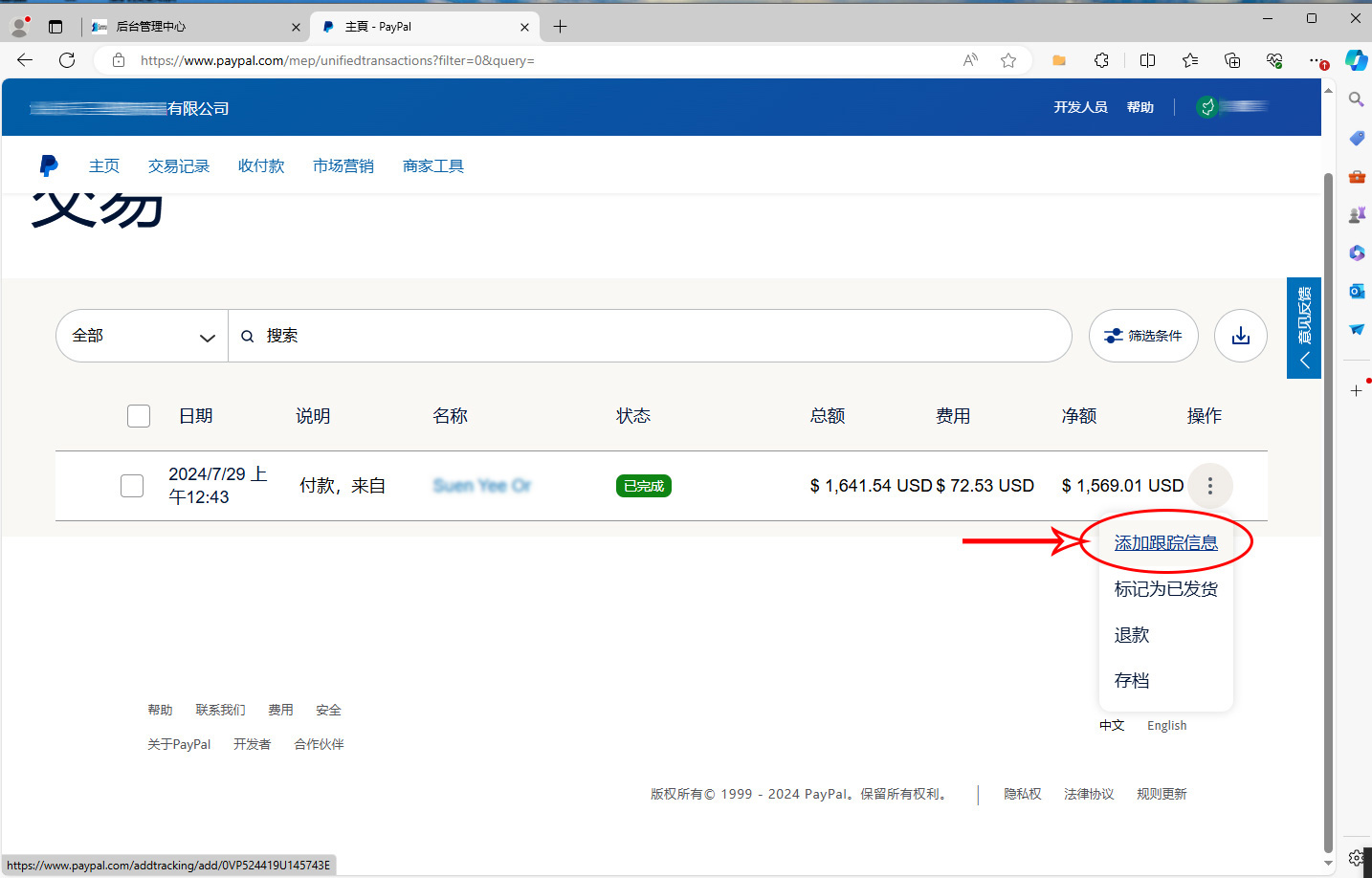Image resolution: width=1372 pixels, height=878 pixels.
Task: Open the browser Settings and more menu
Action: (x=1318, y=60)
